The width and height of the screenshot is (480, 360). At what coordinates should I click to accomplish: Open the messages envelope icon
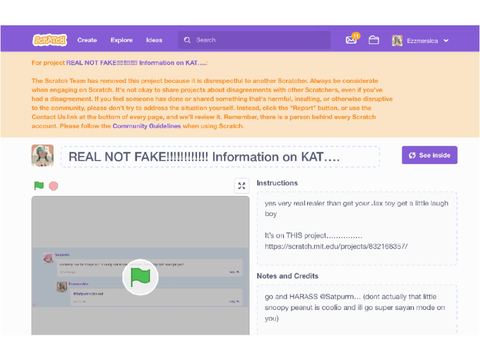351,40
